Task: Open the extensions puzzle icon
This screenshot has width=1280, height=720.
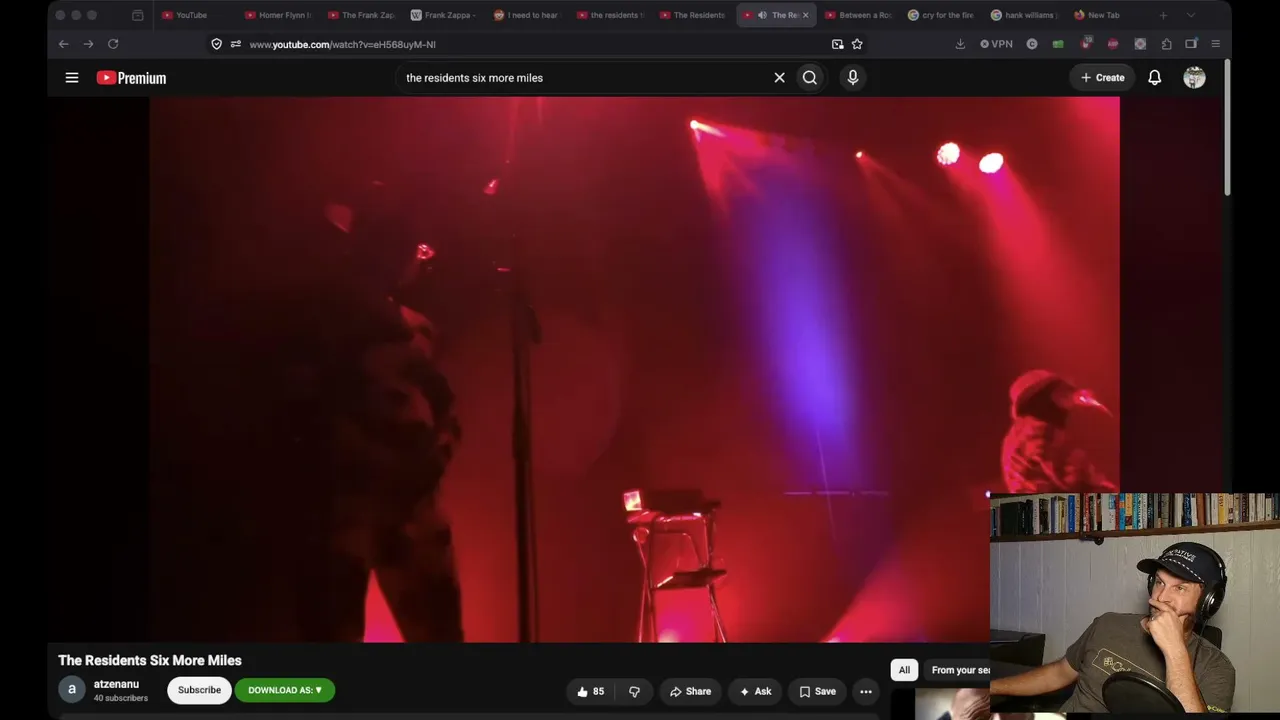Action: tap(1167, 44)
